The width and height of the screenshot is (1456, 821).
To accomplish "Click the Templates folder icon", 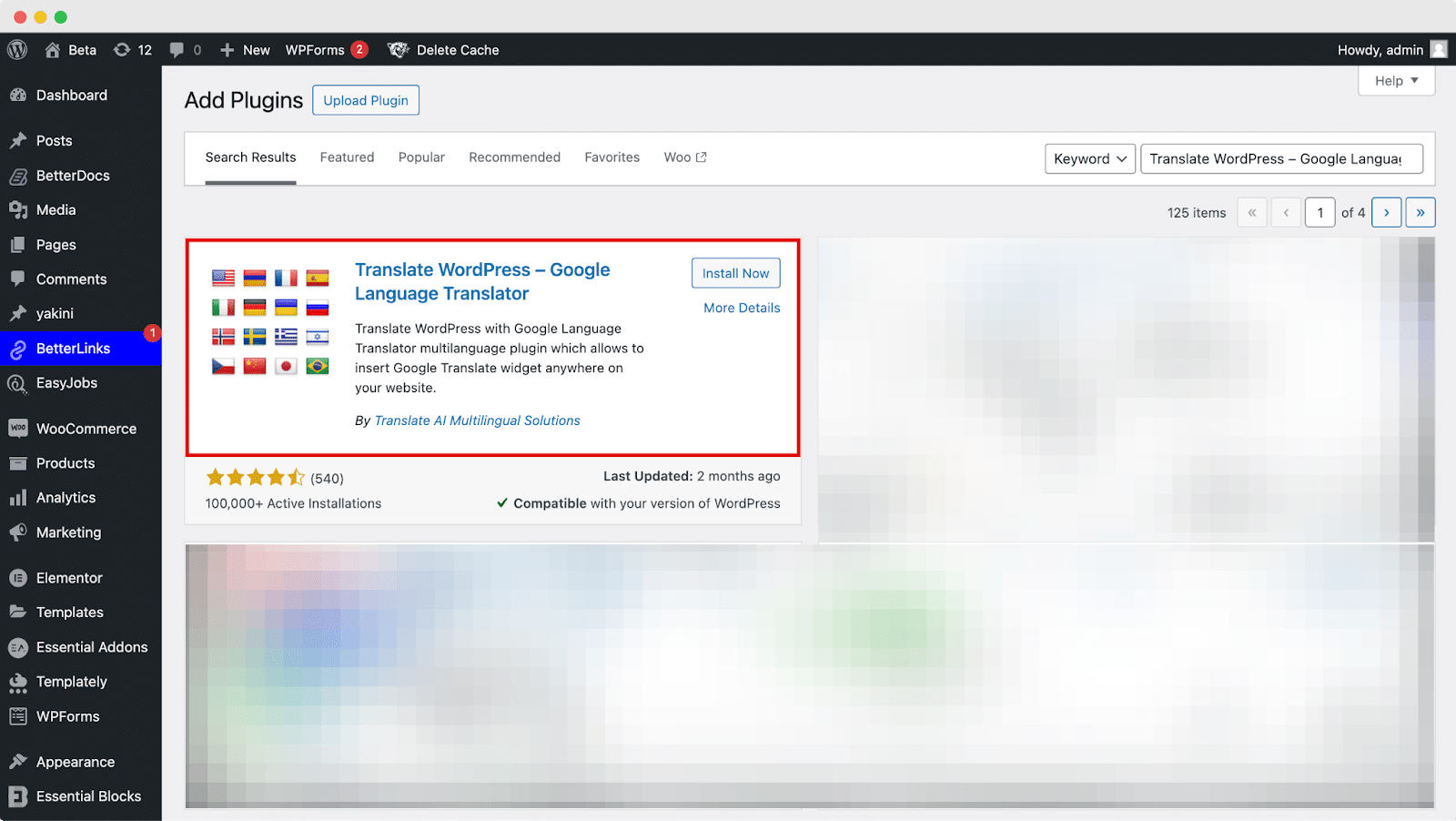I will [x=18, y=613].
